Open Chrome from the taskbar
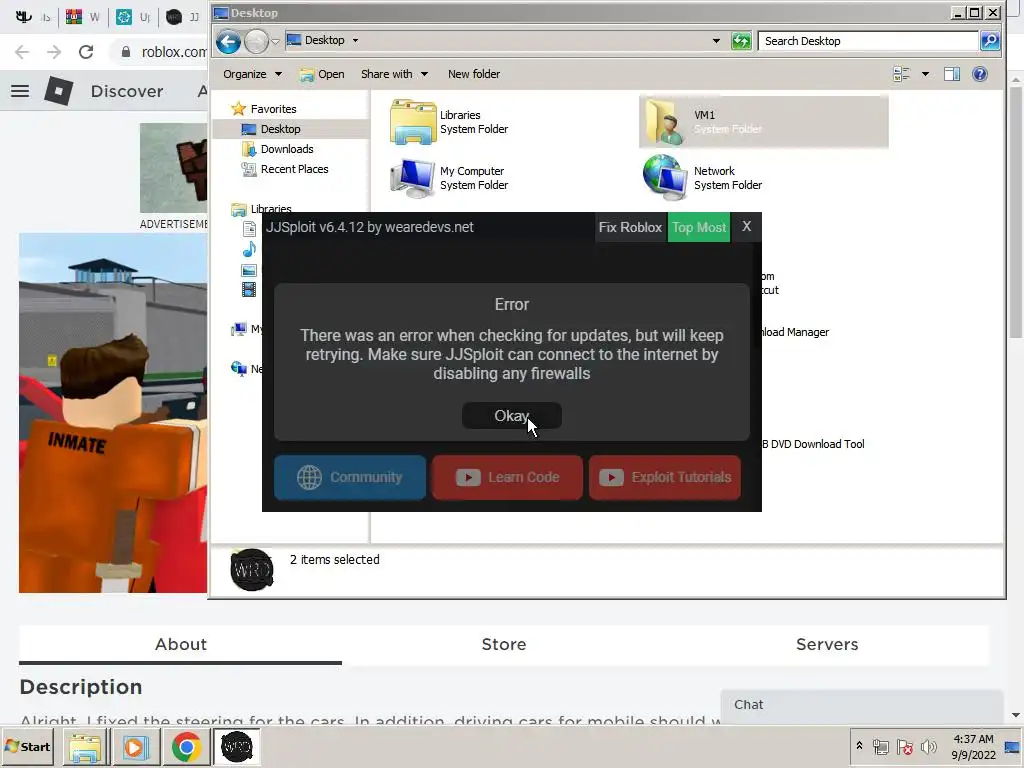This screenshot has height=768, width=1024. (186, 747)
